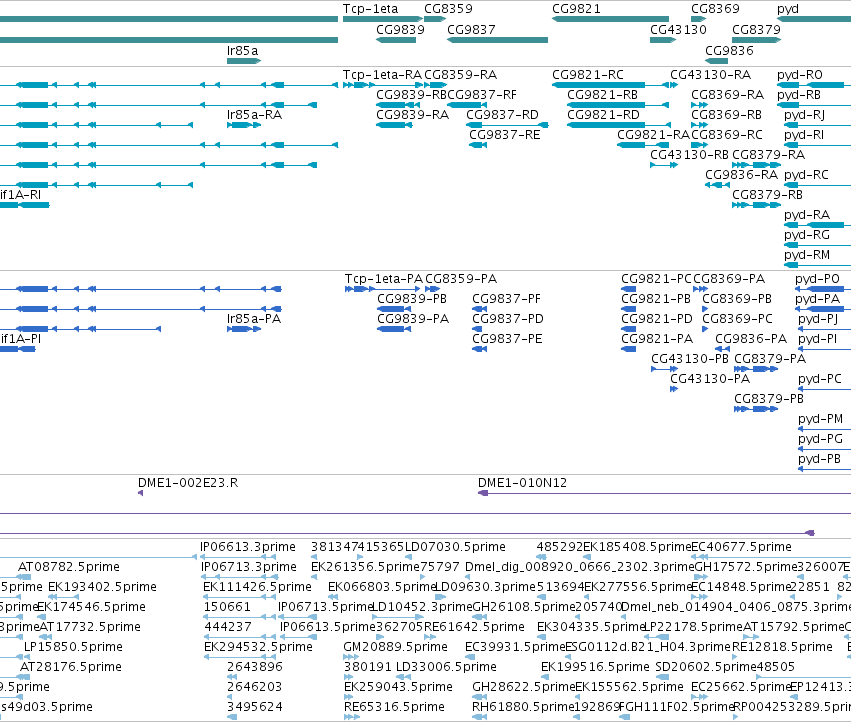Click EST label IP06613.3prime

248,547
